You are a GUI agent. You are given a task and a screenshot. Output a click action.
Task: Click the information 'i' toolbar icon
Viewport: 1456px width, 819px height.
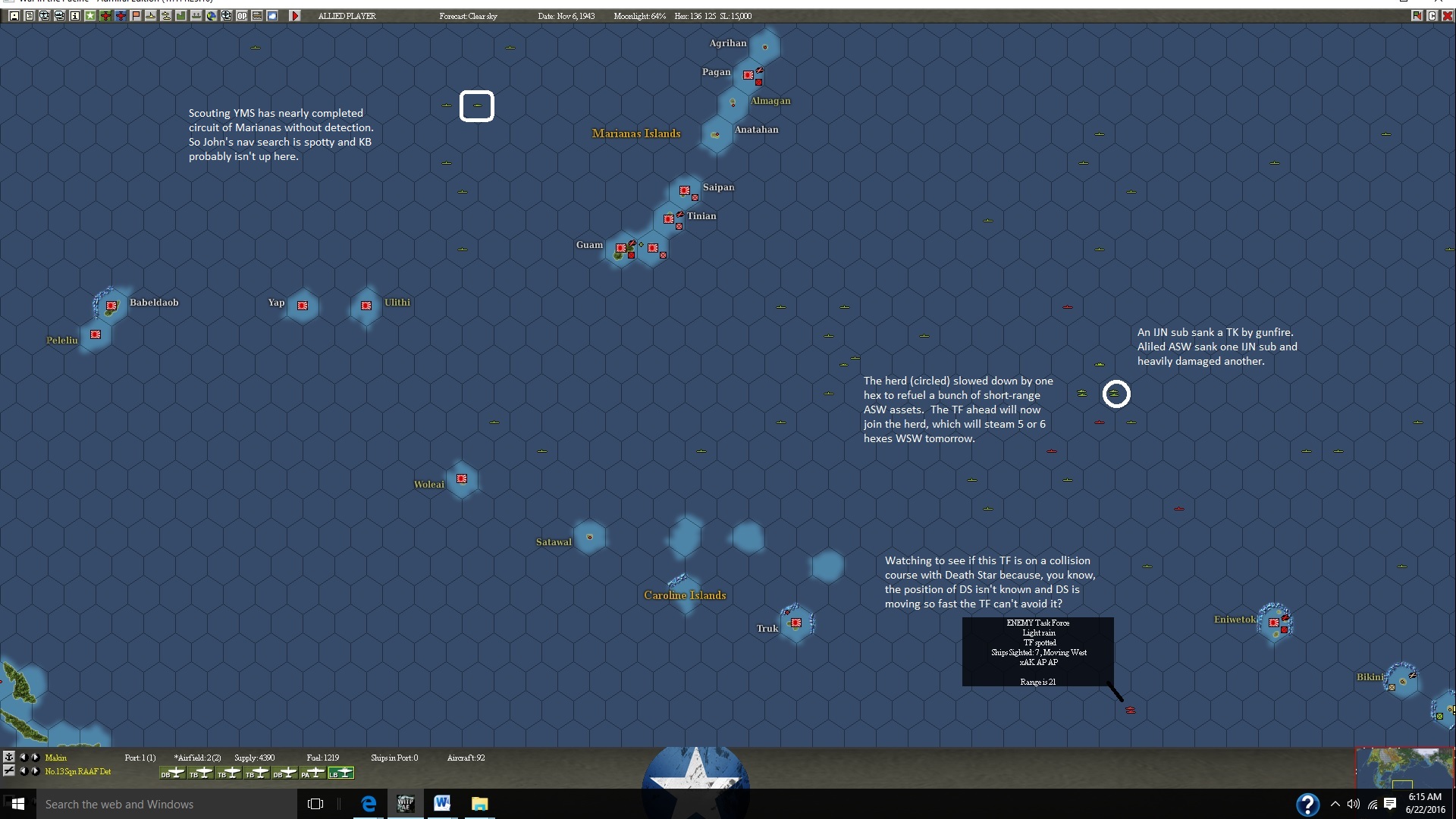pyautogui.click(x=74, y=16)
